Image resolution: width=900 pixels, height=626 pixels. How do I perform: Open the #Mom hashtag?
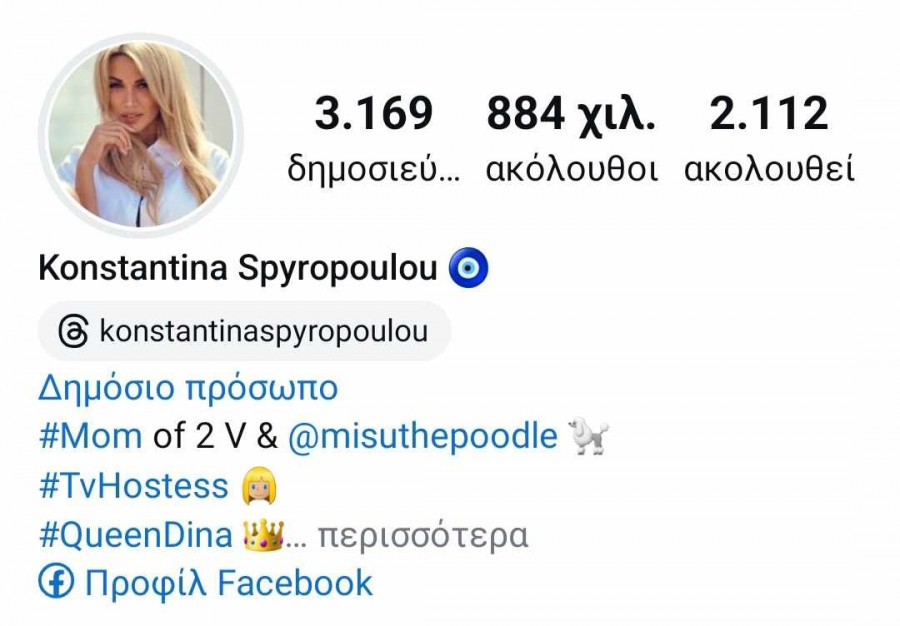pyautogui.click(x=91, y=436)
